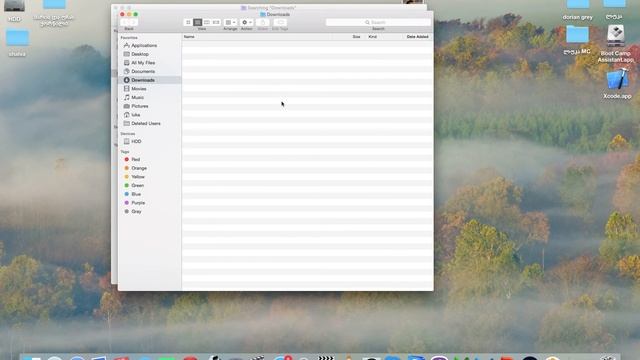The height and width of the screenshot is (360, 640).
Task: Minimize the Downloads Finder window
Action: tap(129, 14)
